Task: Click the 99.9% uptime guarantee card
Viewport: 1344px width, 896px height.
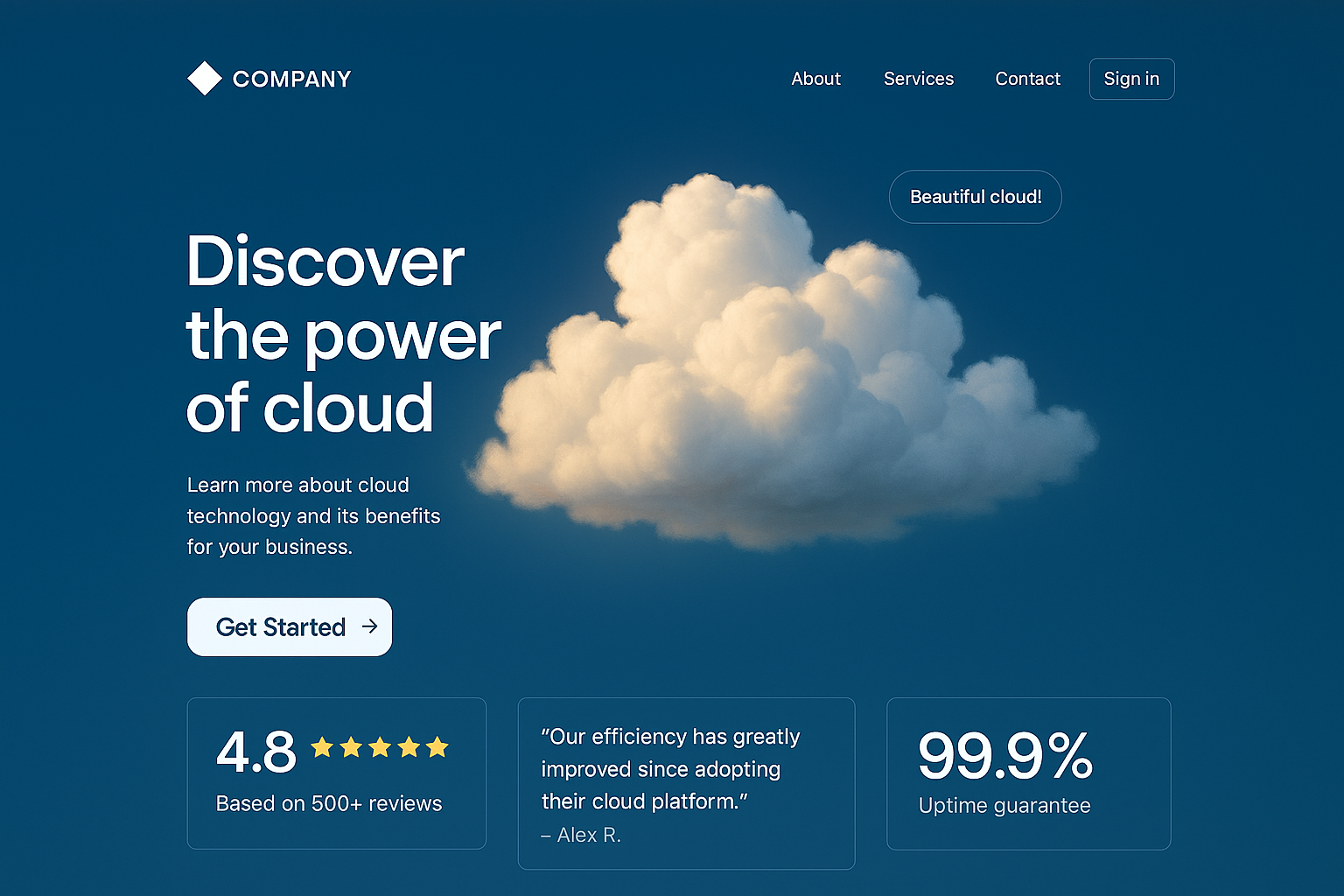Action: 1028,773
